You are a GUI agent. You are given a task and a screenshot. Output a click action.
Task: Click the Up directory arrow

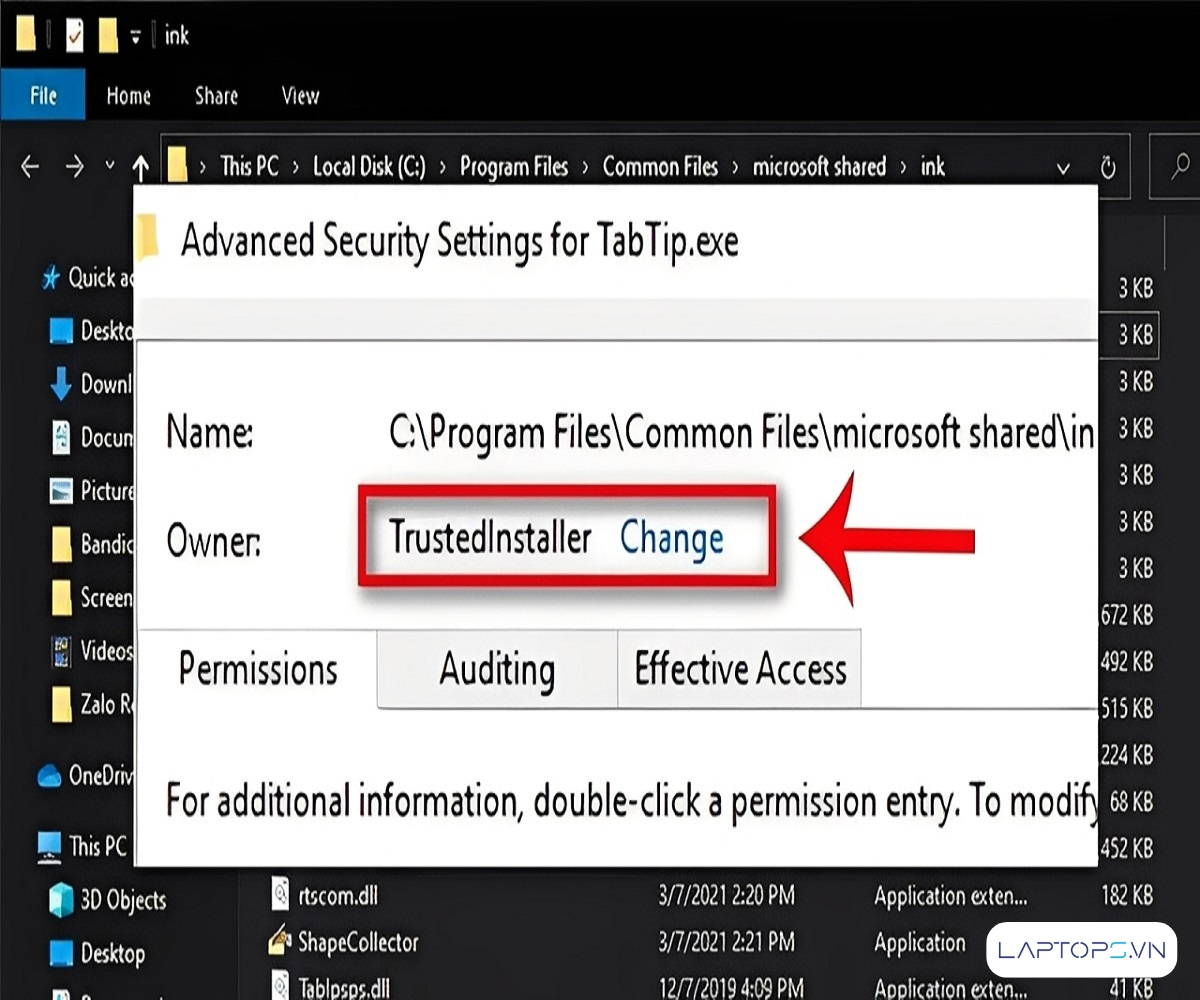pyautogui.click(x=141, y=167)
